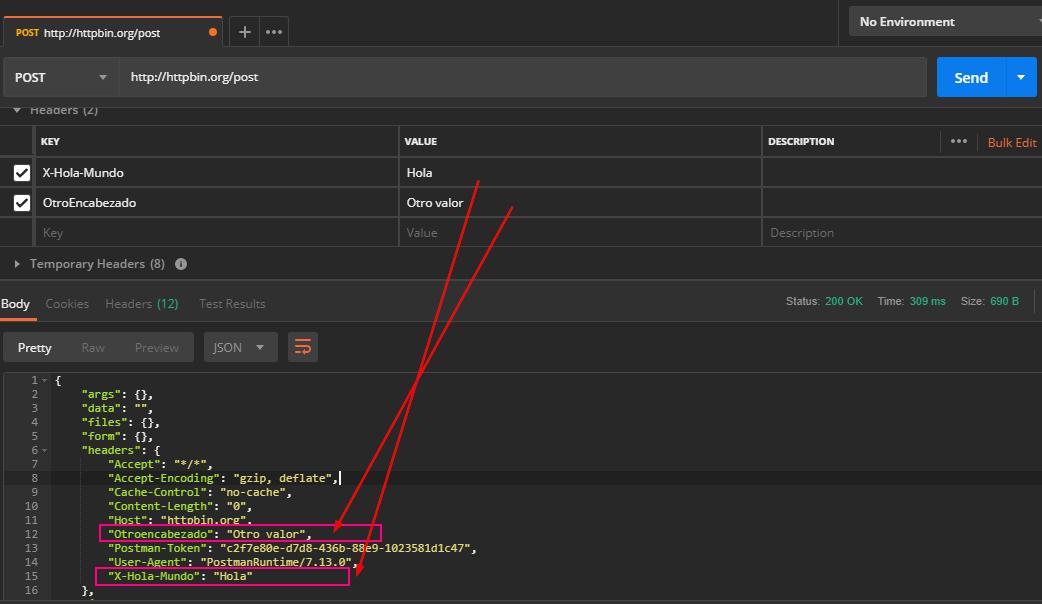This screenshot has width=1042, height=604.
Task: Collapse JSON root fold arrow at line 1
Action: click(45, 380)
